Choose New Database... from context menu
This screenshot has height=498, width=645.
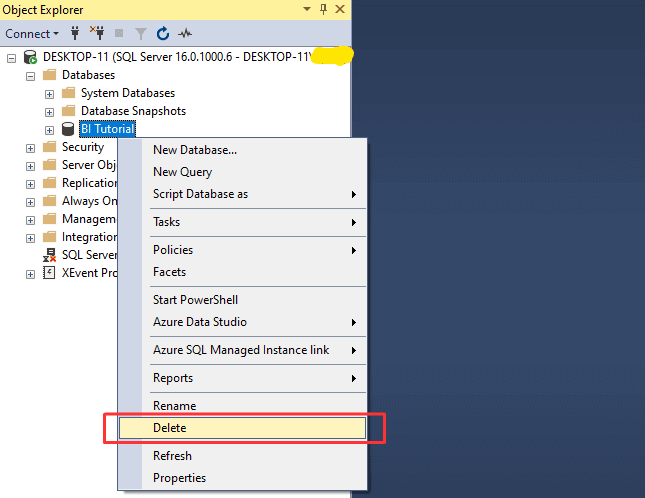point(242,150)
